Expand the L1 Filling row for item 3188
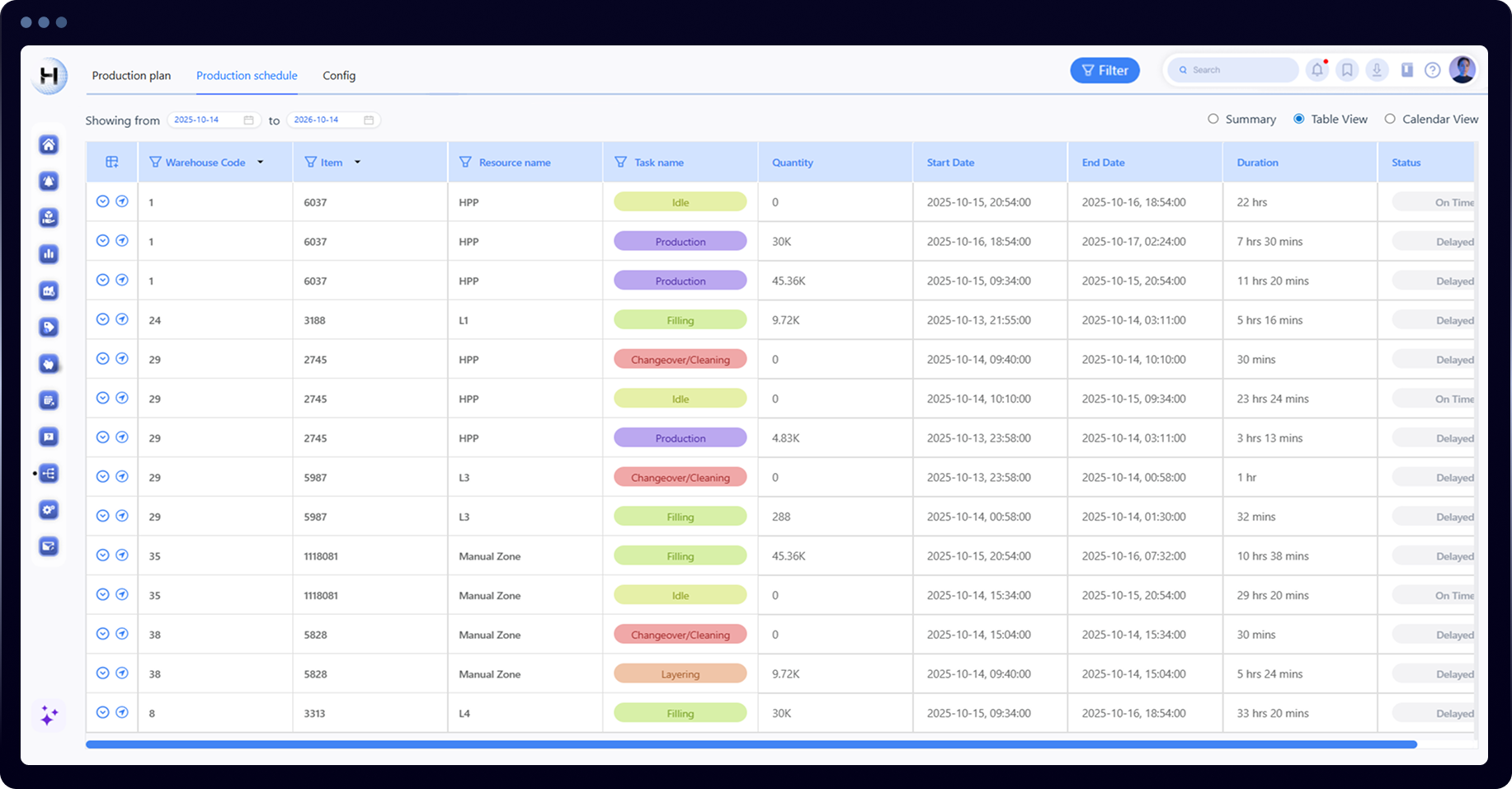1512x789 pixels. pos(102,319)
